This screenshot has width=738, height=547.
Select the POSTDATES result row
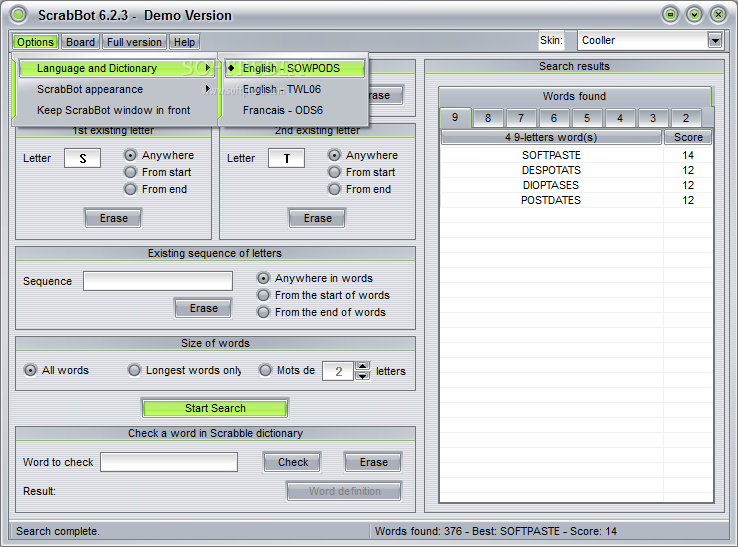tap(576, 200)
